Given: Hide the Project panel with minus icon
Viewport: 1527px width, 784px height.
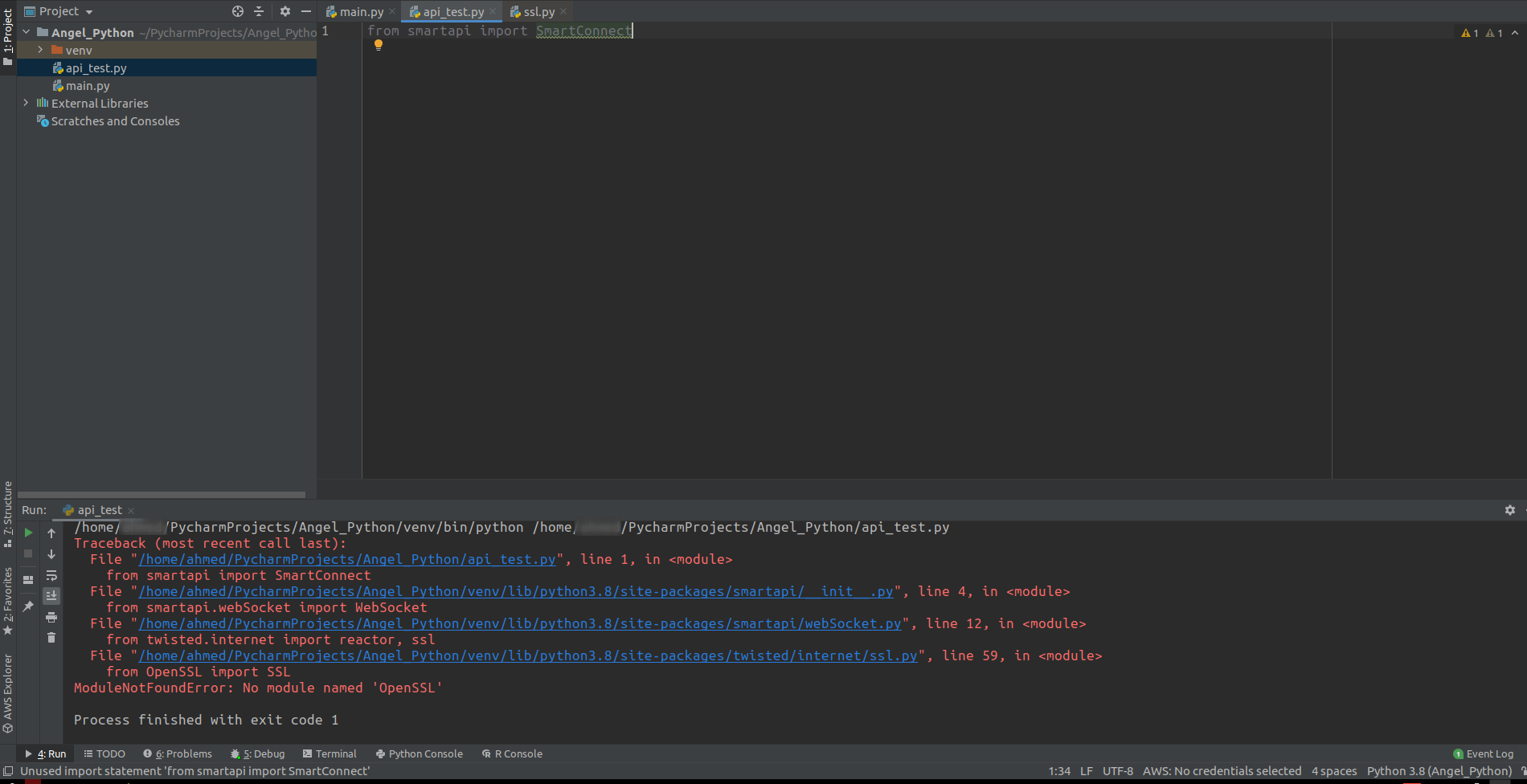Looking at the screenshot, I should [x=306, y=11].
